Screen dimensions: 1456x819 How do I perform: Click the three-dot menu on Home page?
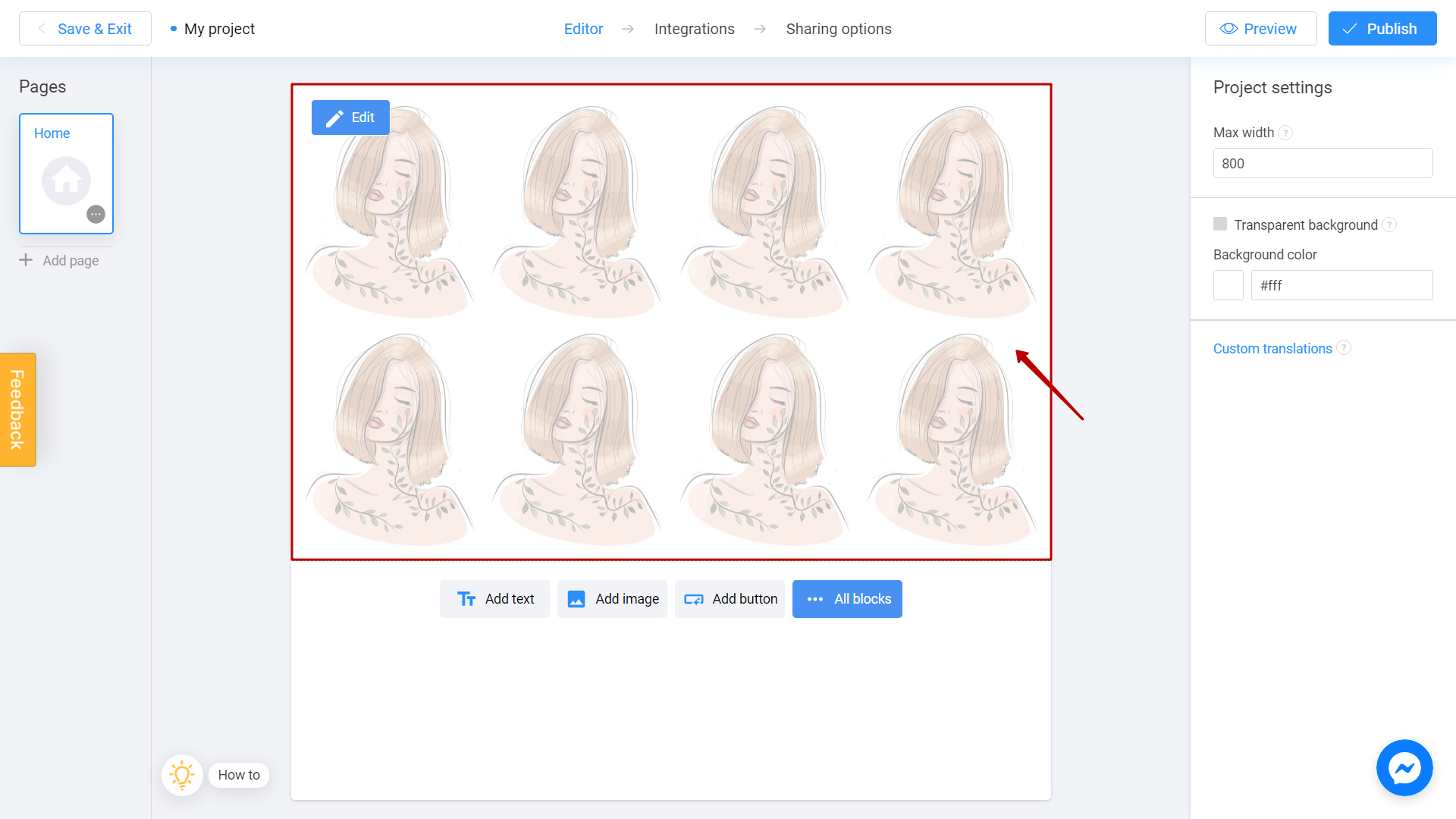(96, 214)
